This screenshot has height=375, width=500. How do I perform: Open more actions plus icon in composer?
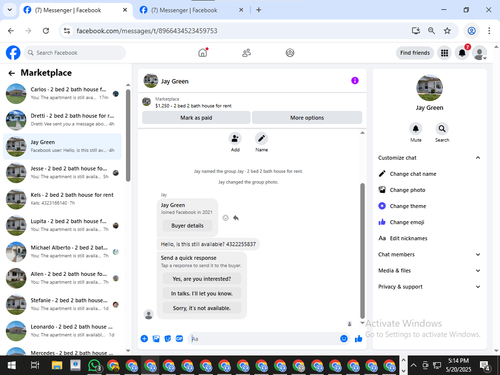pyautogui.click(x=144, y=339)
